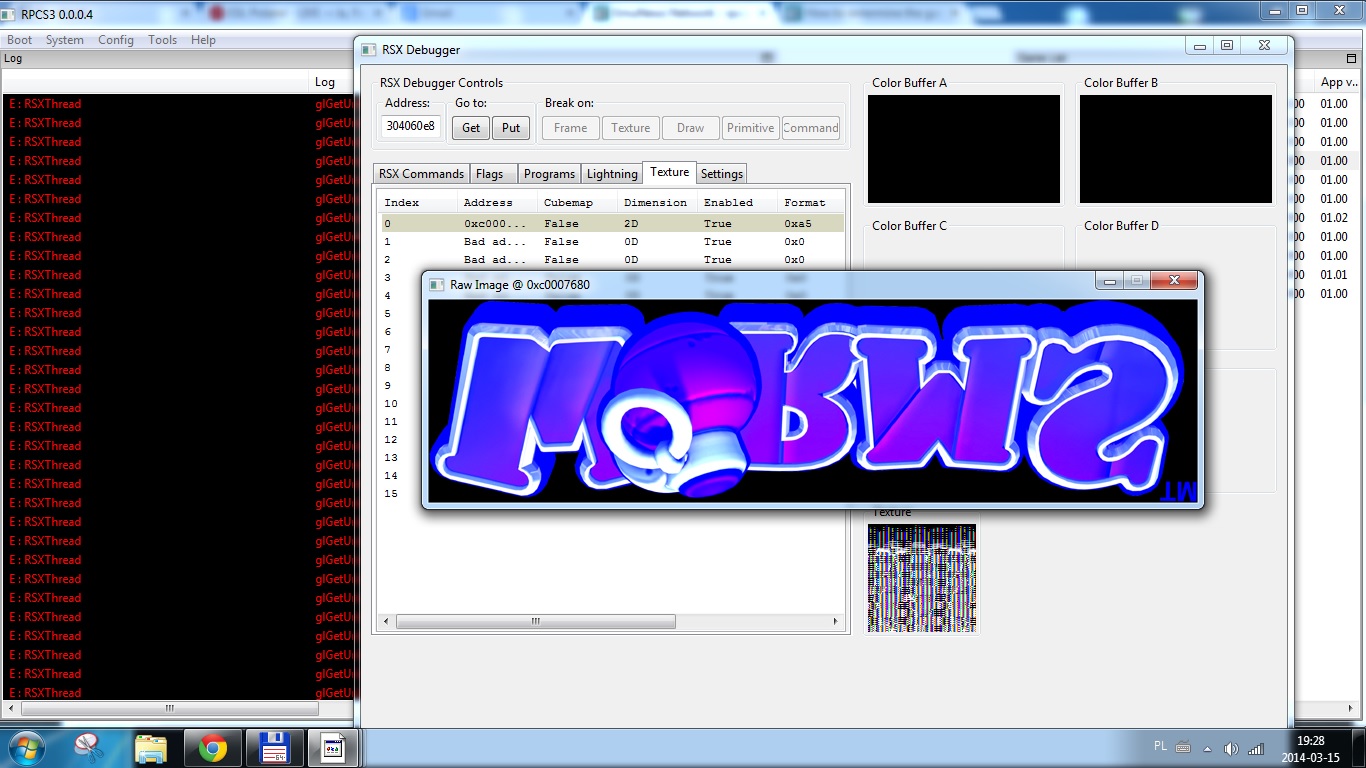The height and width of the screenshot is (768, 1366).
Task: Click the PL language indicator
Action: click(x=1160, y=746)
